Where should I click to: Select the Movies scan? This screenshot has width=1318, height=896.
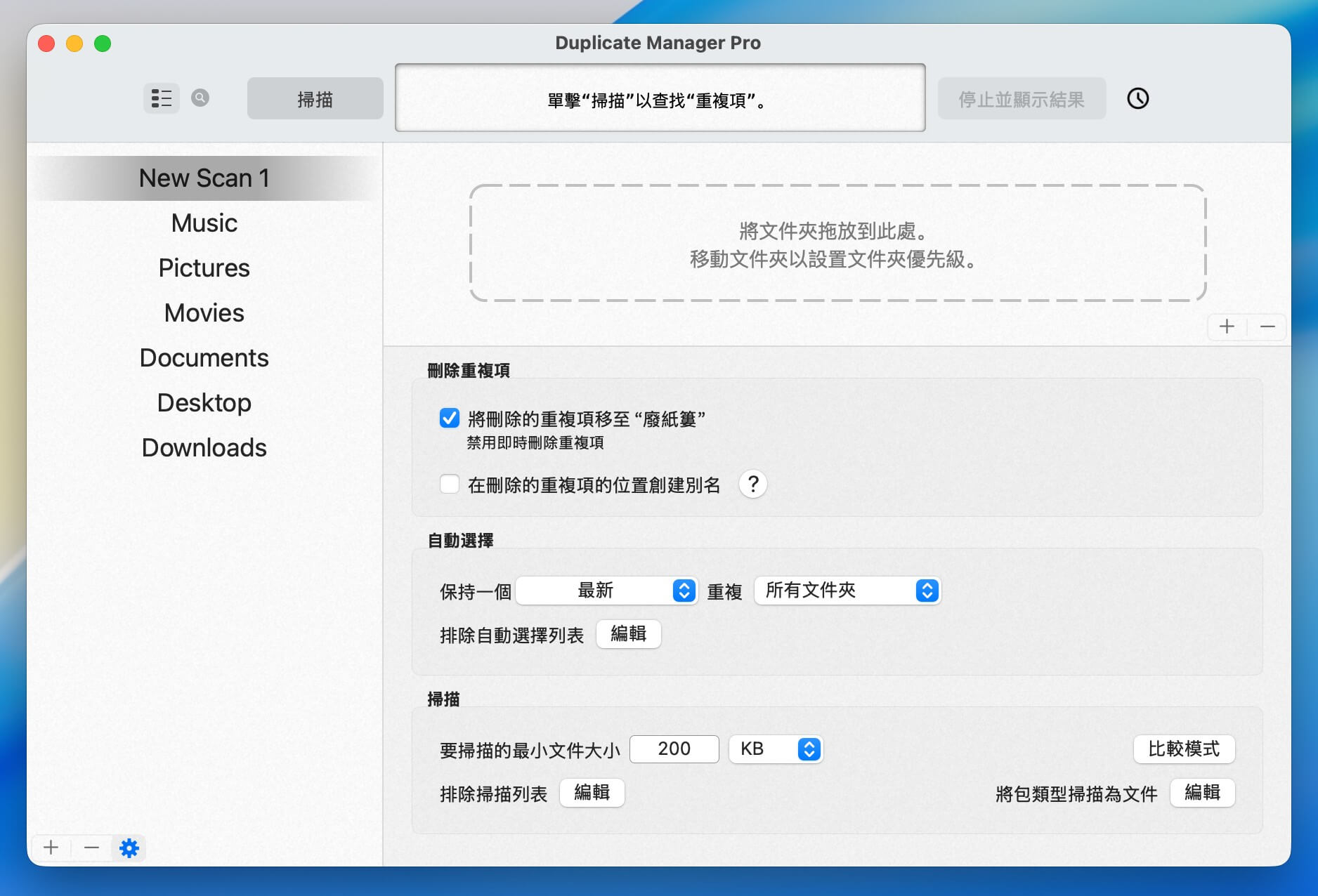(x=204, y=313)
